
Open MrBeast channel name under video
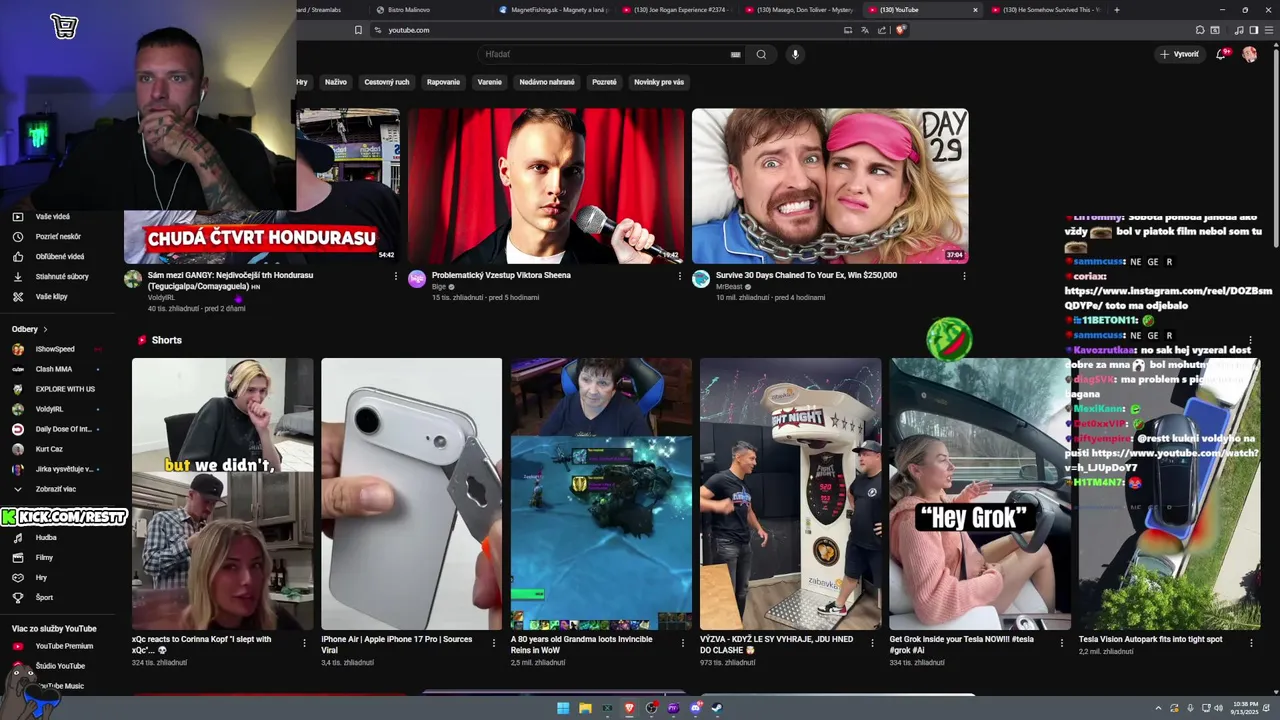pos(730,287)
